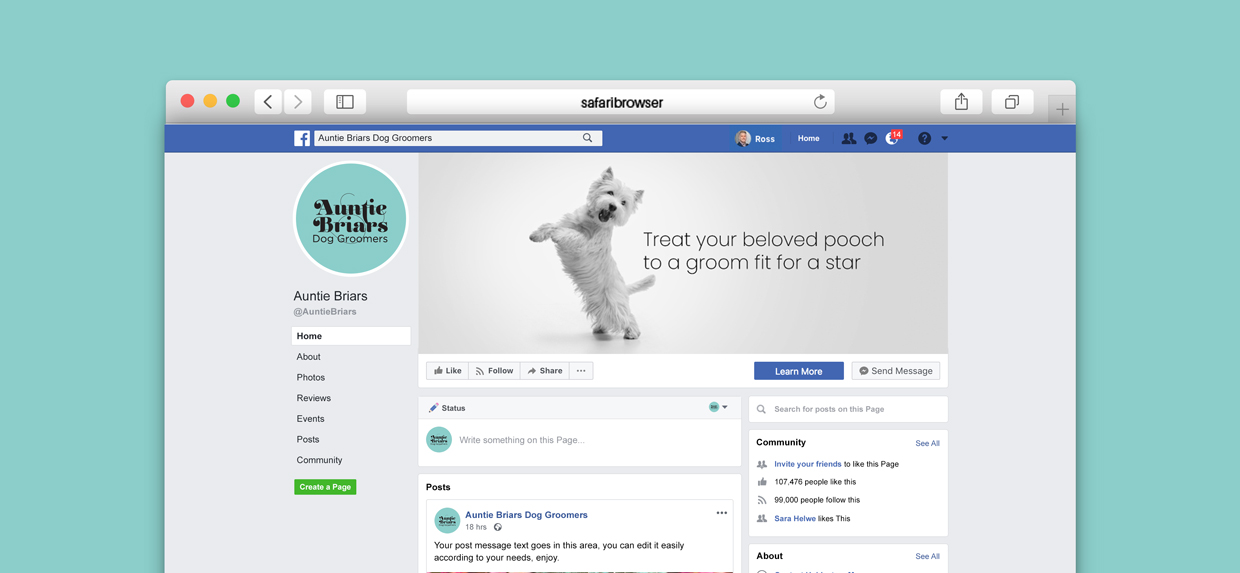Image resolution: width=1240 pixels, height=573 pixels.
Task: Open friend requests icon
Action: point(848,139)
